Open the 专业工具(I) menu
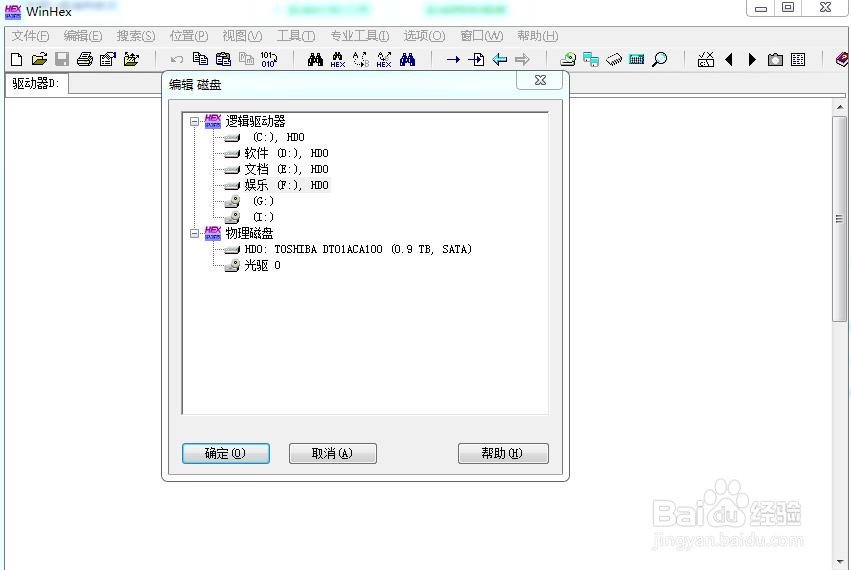 (360, 36)
